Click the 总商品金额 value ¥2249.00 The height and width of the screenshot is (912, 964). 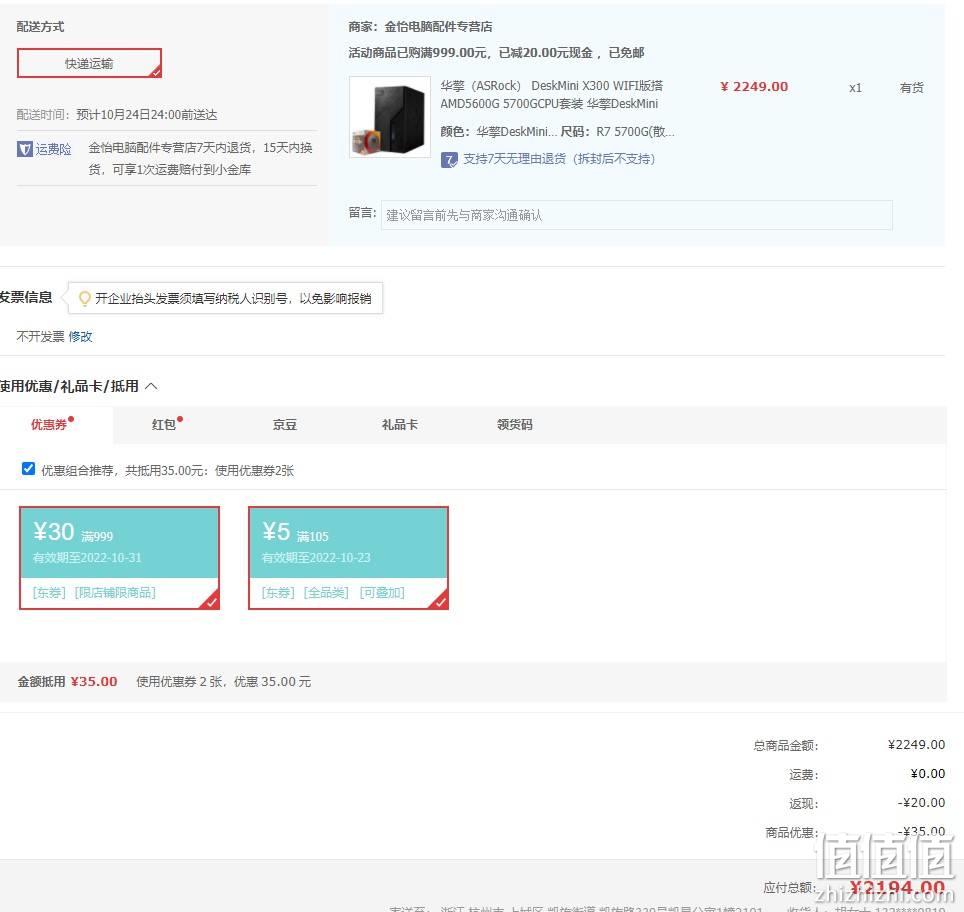pyautogui.click(x=916, y=745)
